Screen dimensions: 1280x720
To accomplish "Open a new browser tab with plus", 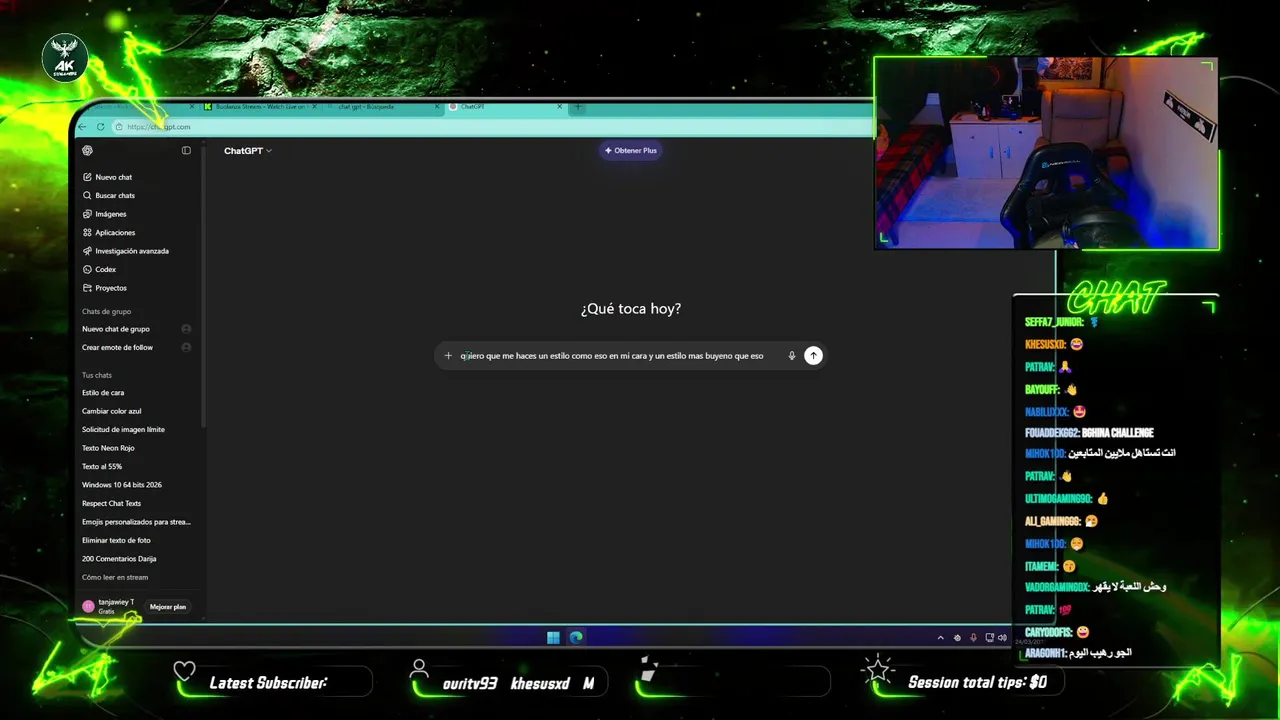I will point(577,107).
